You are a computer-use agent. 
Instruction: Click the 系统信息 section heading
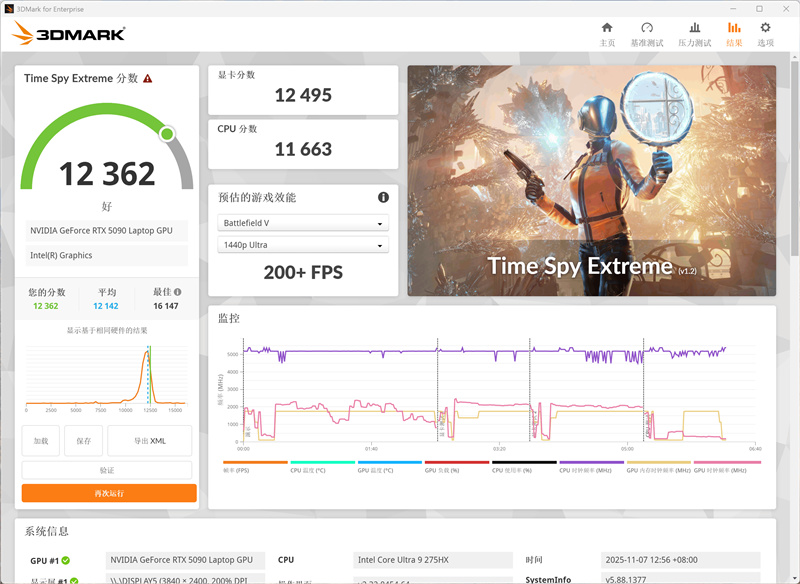pos(46,531)
